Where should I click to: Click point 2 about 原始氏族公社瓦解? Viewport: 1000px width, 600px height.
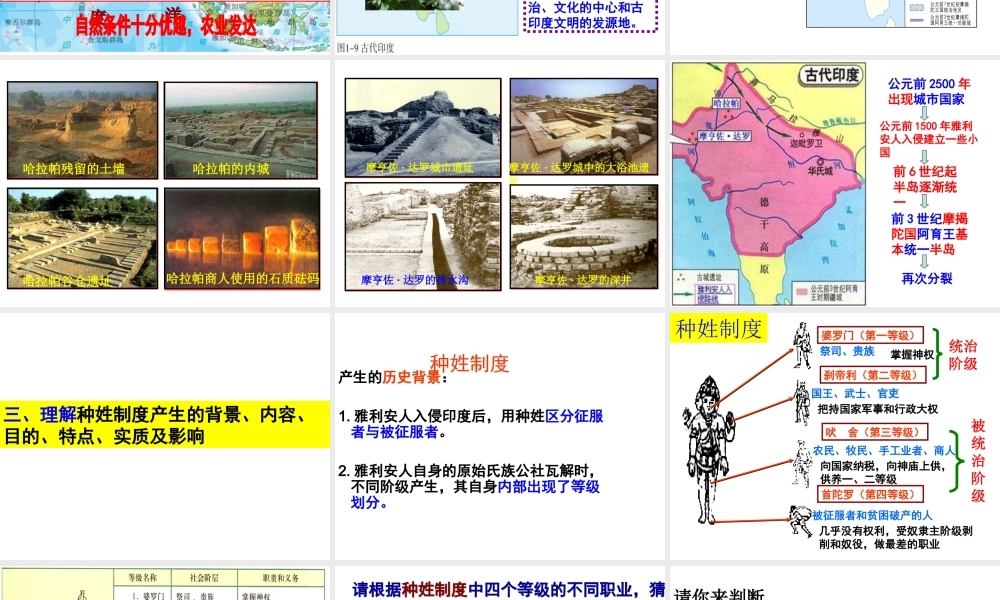(469, 487)
